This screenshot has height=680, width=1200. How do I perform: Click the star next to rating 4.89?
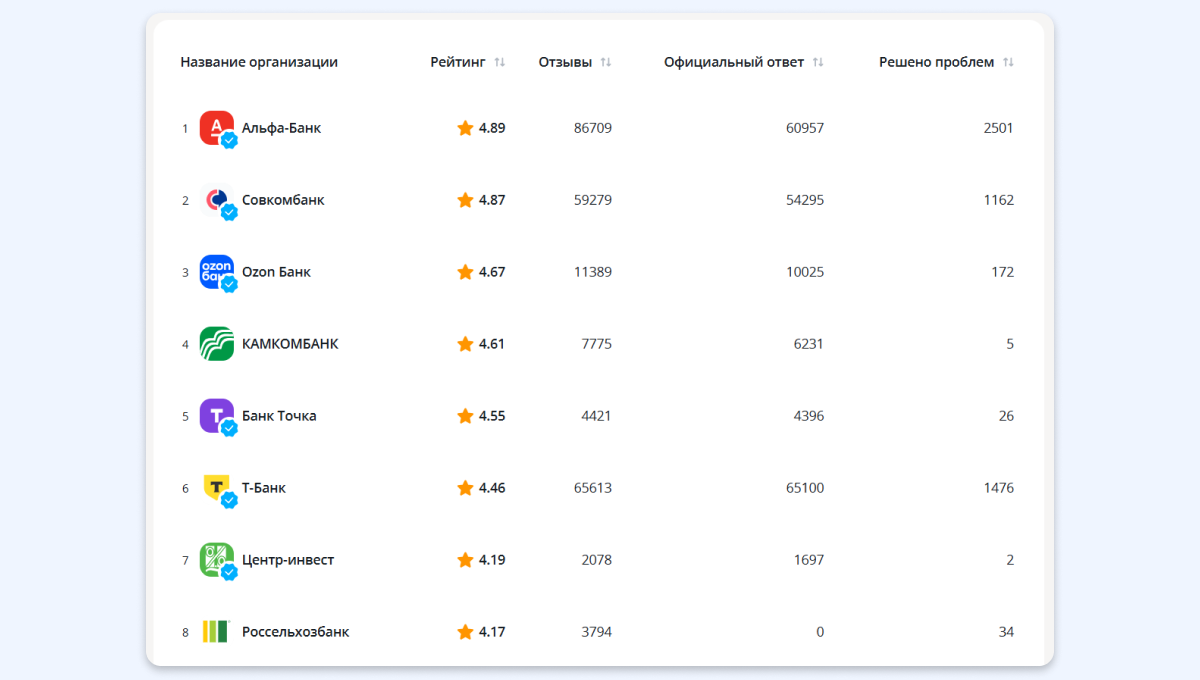(465, 128)
